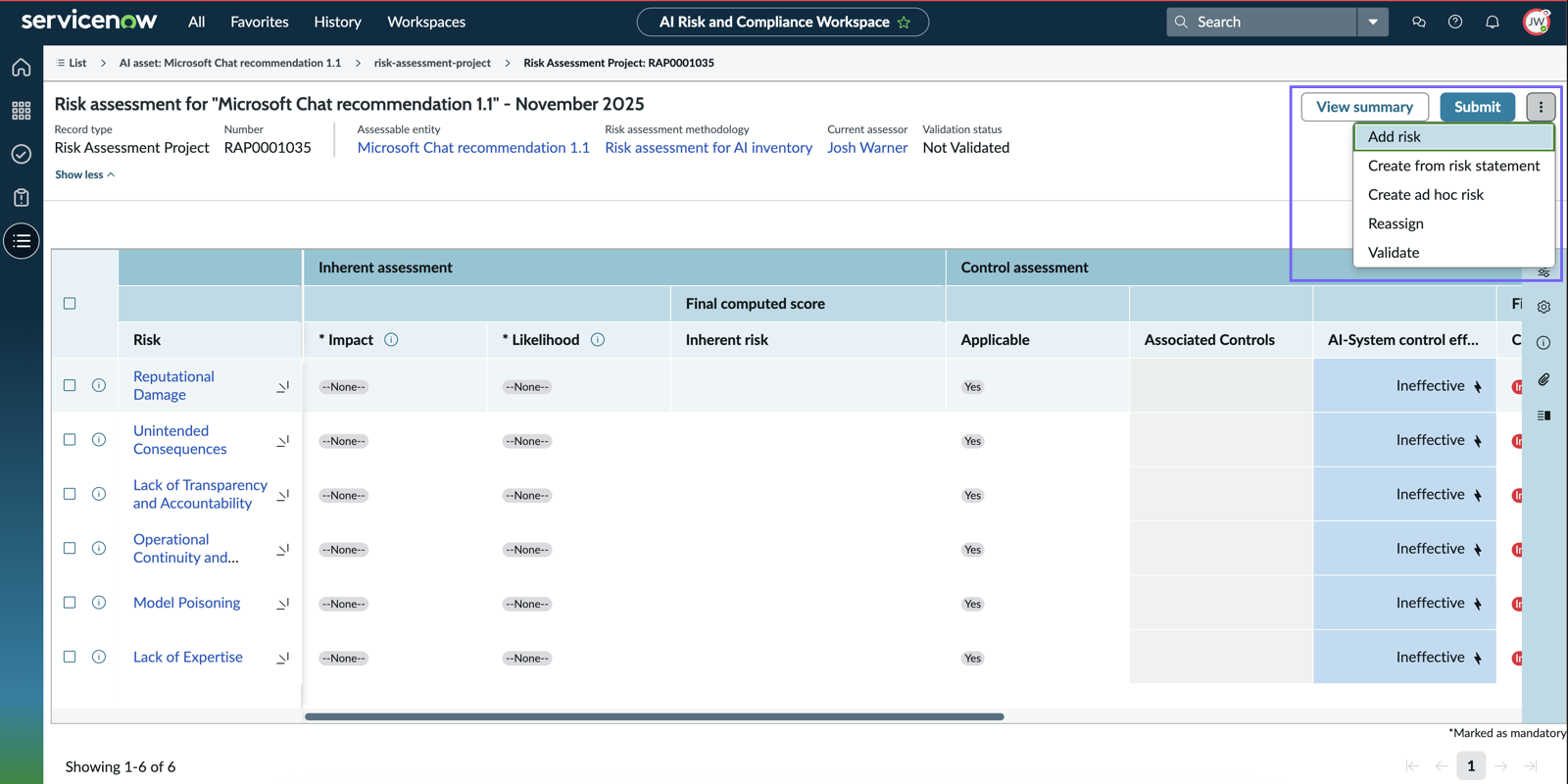
Task: Open the Lack of Expertise risk link
Action: coord(188,658)
